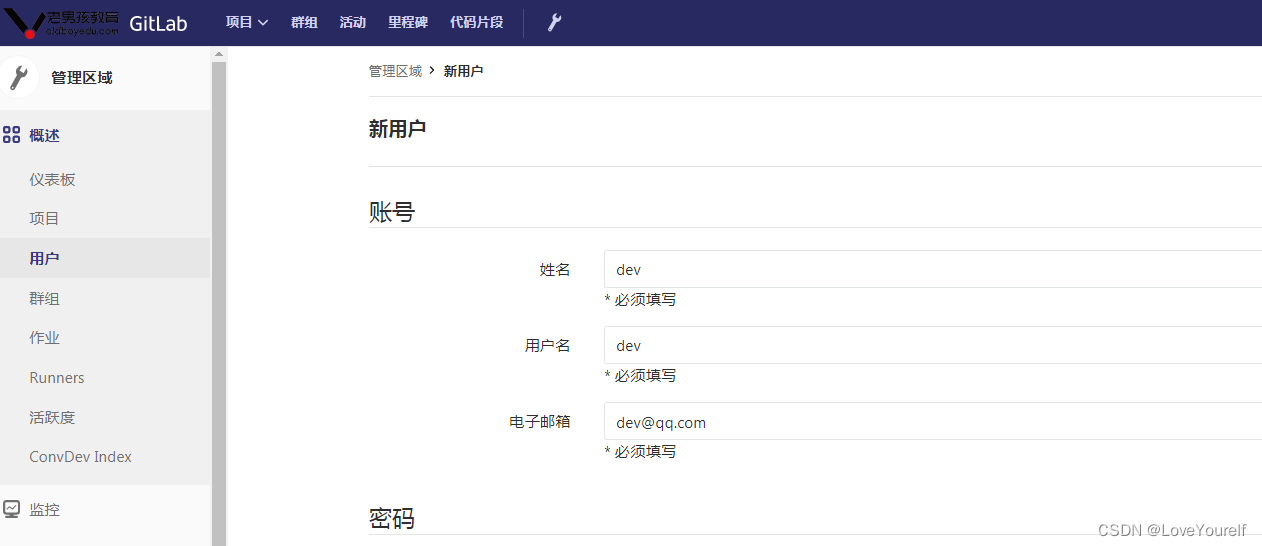
Task: Open 活跃度 in the sidebar menu
Action: [x=52, y=417]
